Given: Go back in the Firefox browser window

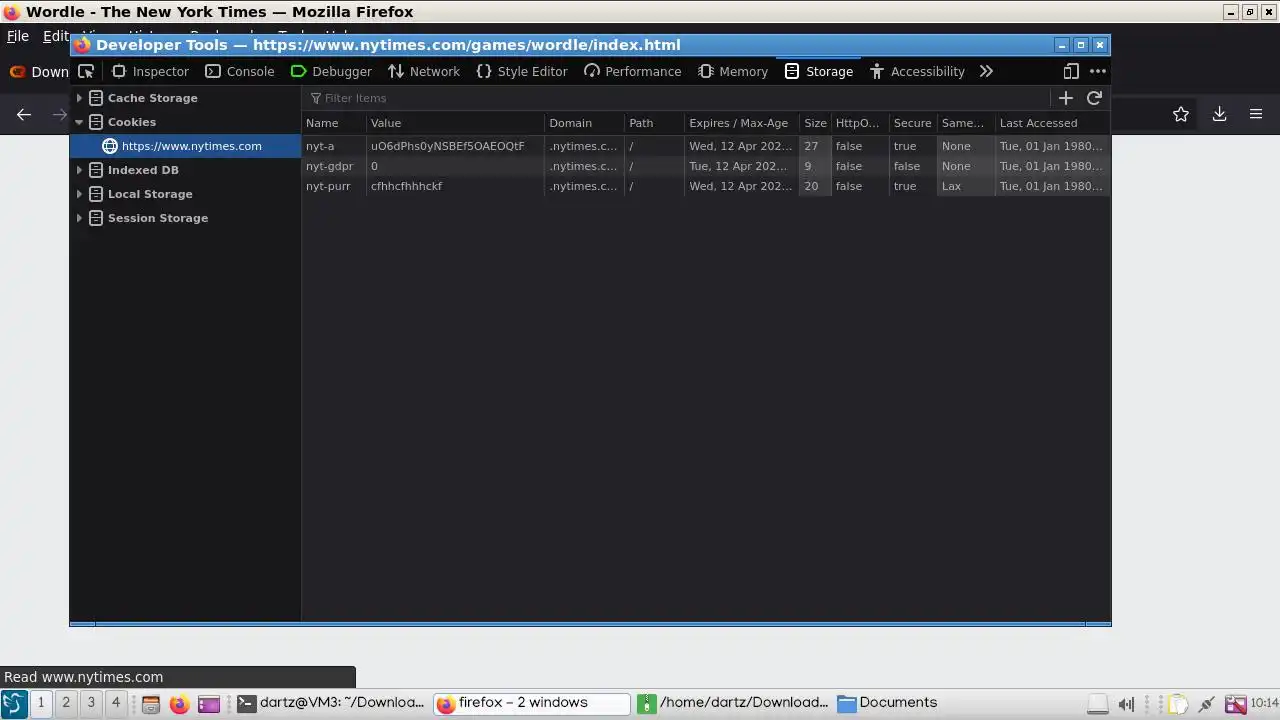Looking at the screenshot, I should click(x=24, y=114).
